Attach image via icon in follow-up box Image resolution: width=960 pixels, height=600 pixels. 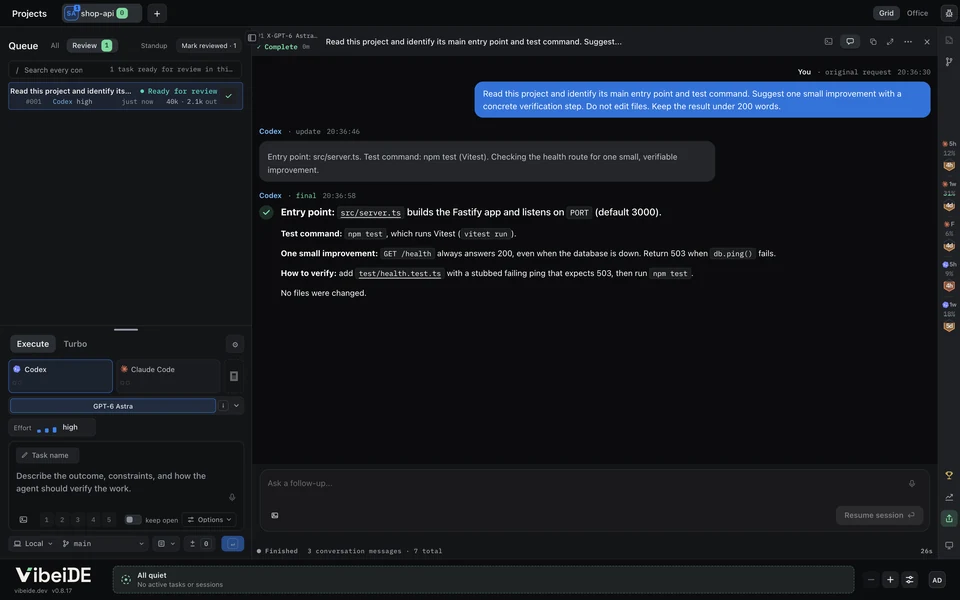[275, 516]
